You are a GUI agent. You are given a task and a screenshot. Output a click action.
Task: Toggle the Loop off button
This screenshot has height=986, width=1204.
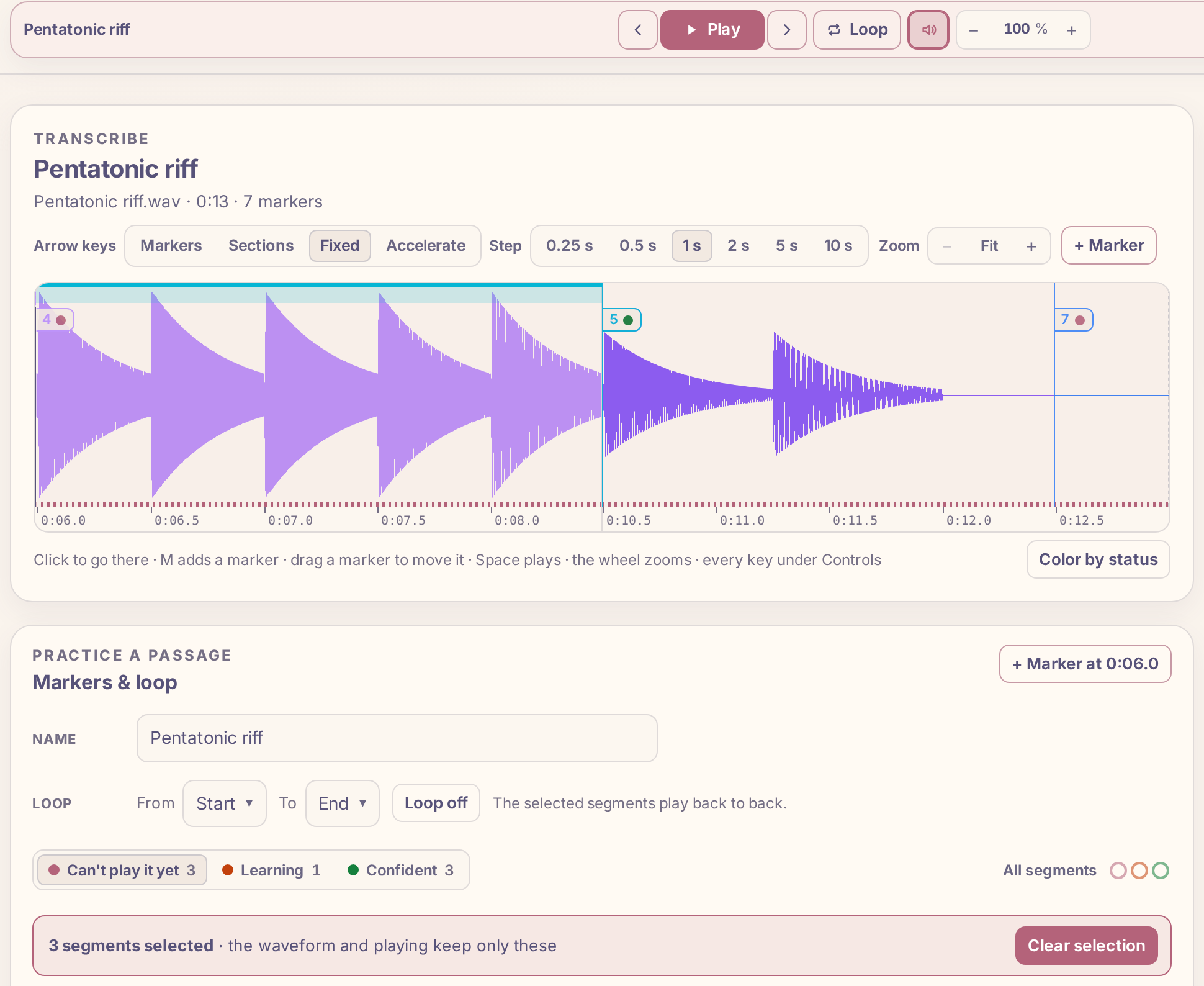point(436,803)
